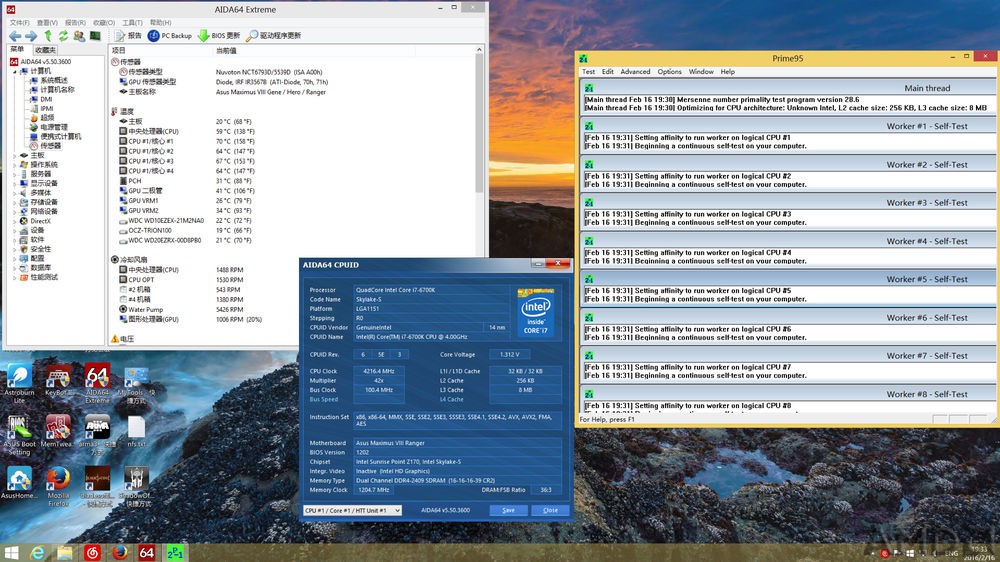The height and width of the screenshot is (562, 1000).
Task: Click the Intel Core i7 logo in CPUID
Action: click(x=536, y=311)
